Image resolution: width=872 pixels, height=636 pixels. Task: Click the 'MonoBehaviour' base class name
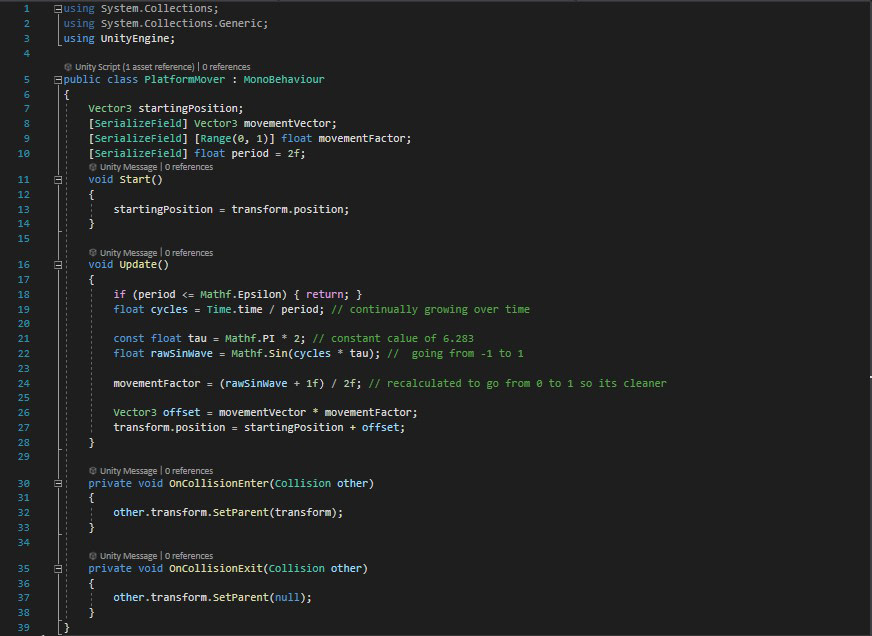pyautogui.click(x=284, y=80)
